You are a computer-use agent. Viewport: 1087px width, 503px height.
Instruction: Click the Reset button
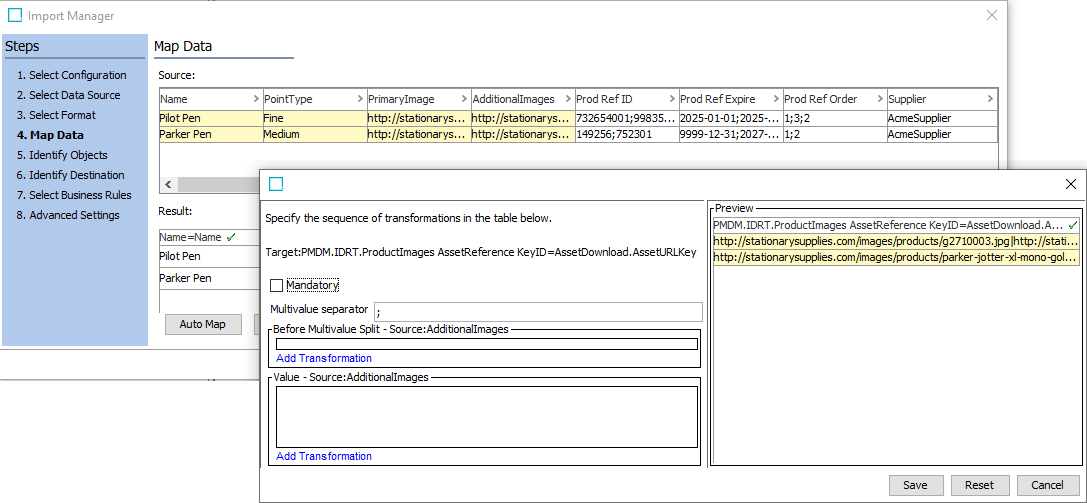coord(979,485)
